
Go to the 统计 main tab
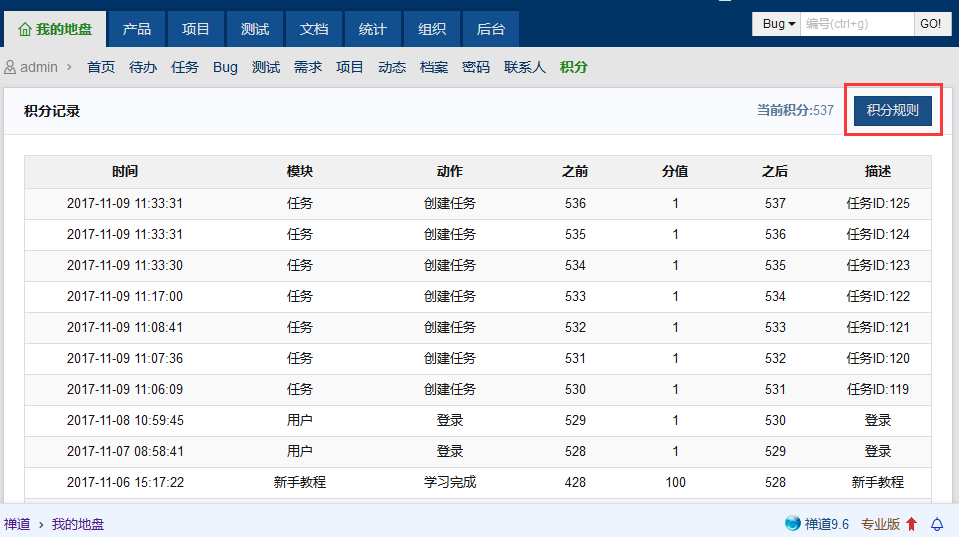pos(373,29)
